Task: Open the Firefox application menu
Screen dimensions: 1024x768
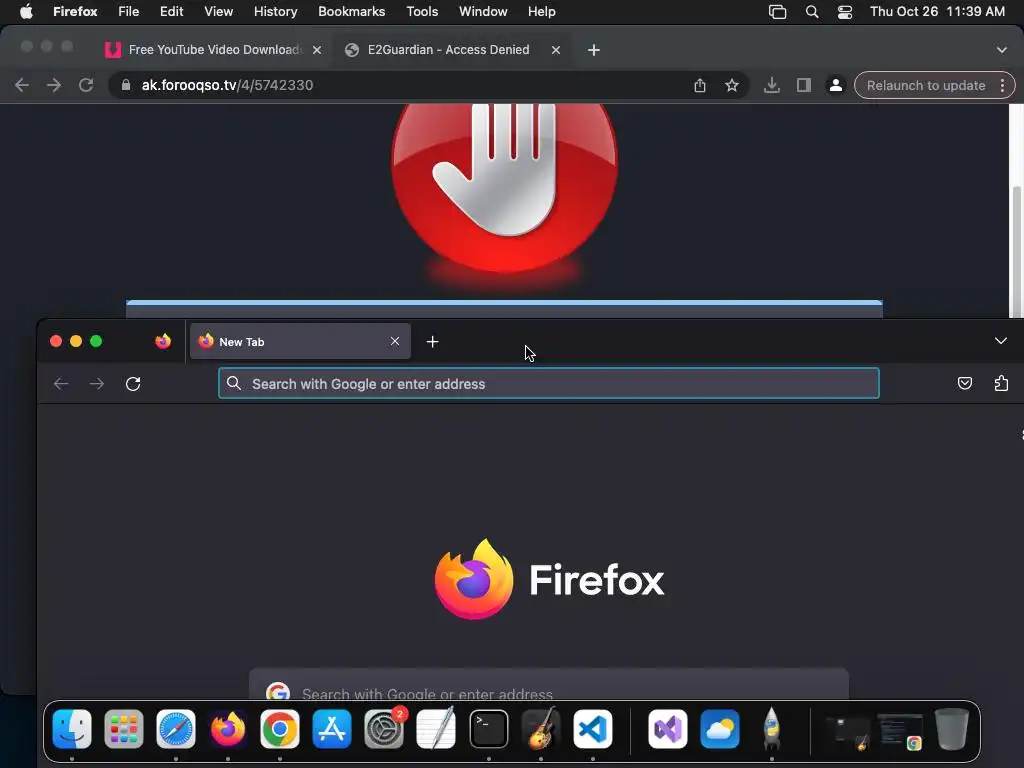Action: [x=75, y=11]
